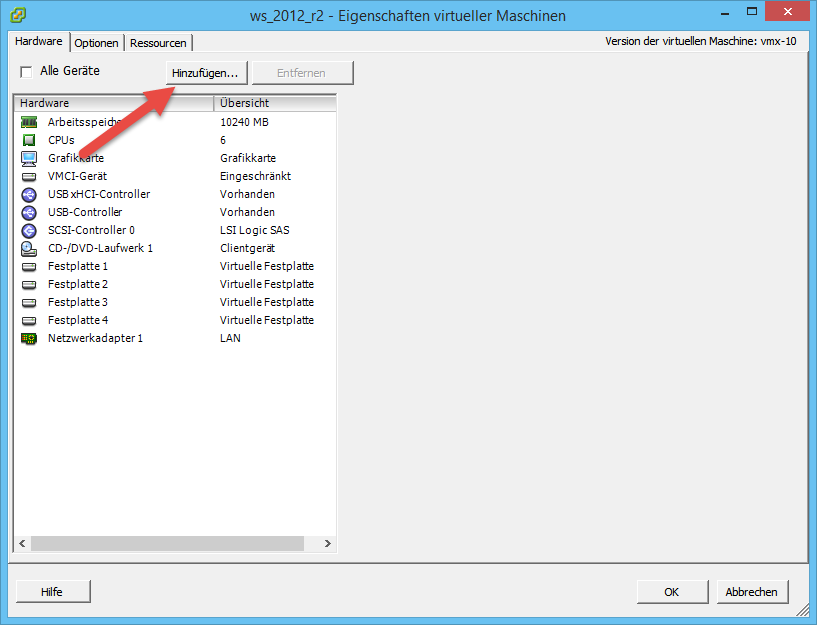Image resolution: width=817 pixels, height=625 pixels.
Task: Click the Netzwerkadapter 1 network card icon
Action: pyautogui.click(x=29, y=338)
